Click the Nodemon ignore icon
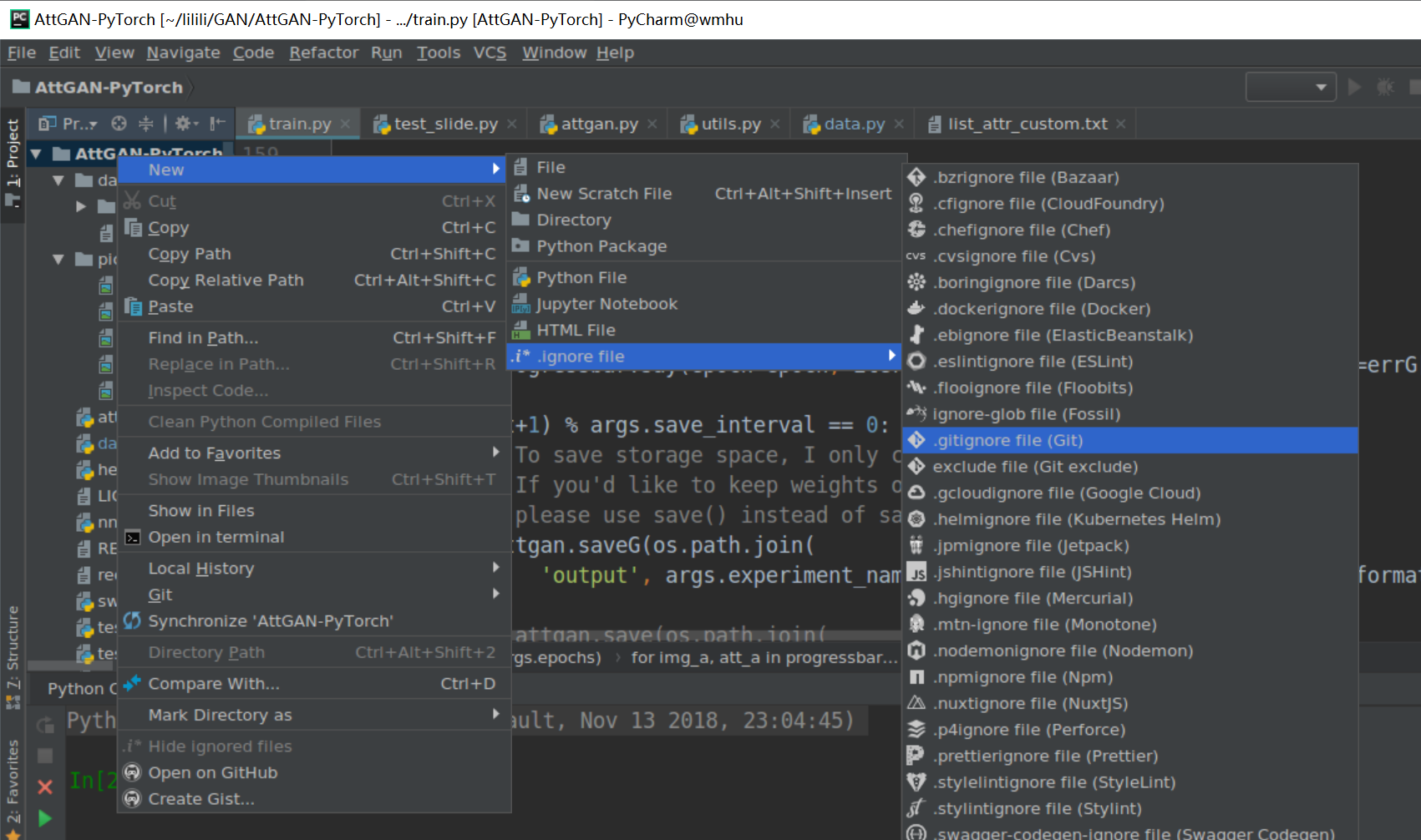This screenshot has height=840, width=1421. tap(916, 650)
